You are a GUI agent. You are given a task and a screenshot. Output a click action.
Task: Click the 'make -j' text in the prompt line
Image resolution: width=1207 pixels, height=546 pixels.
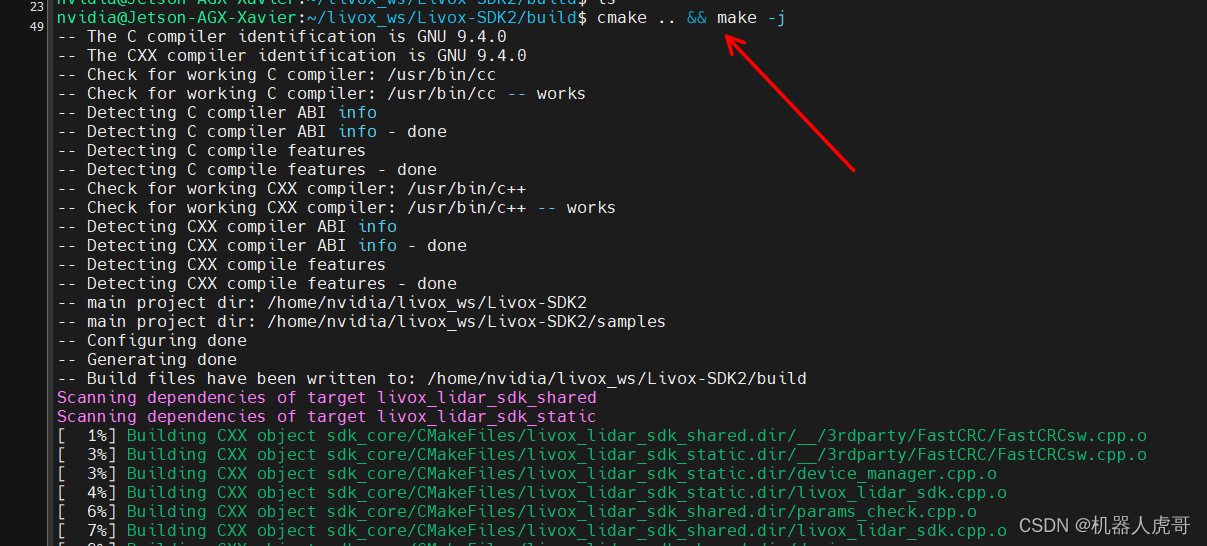(752, 18)
